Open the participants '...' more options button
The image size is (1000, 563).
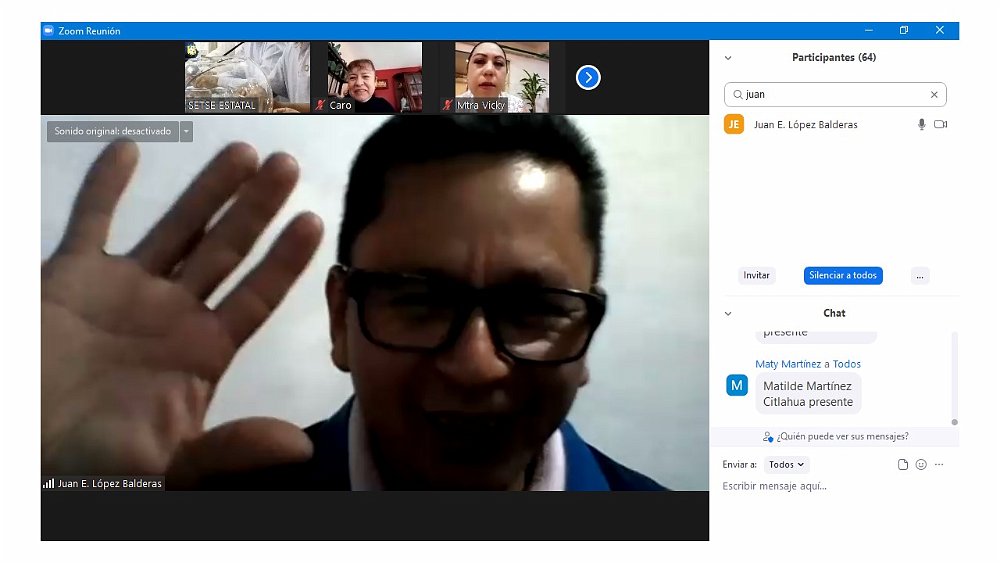click(x=920, y=276)
